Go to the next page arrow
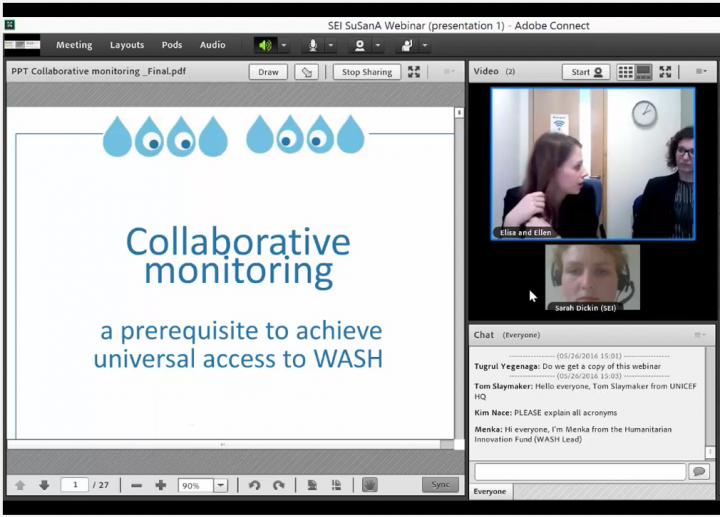Image resolution: width=720 pixels, height=517 pixels. [44, 485]
